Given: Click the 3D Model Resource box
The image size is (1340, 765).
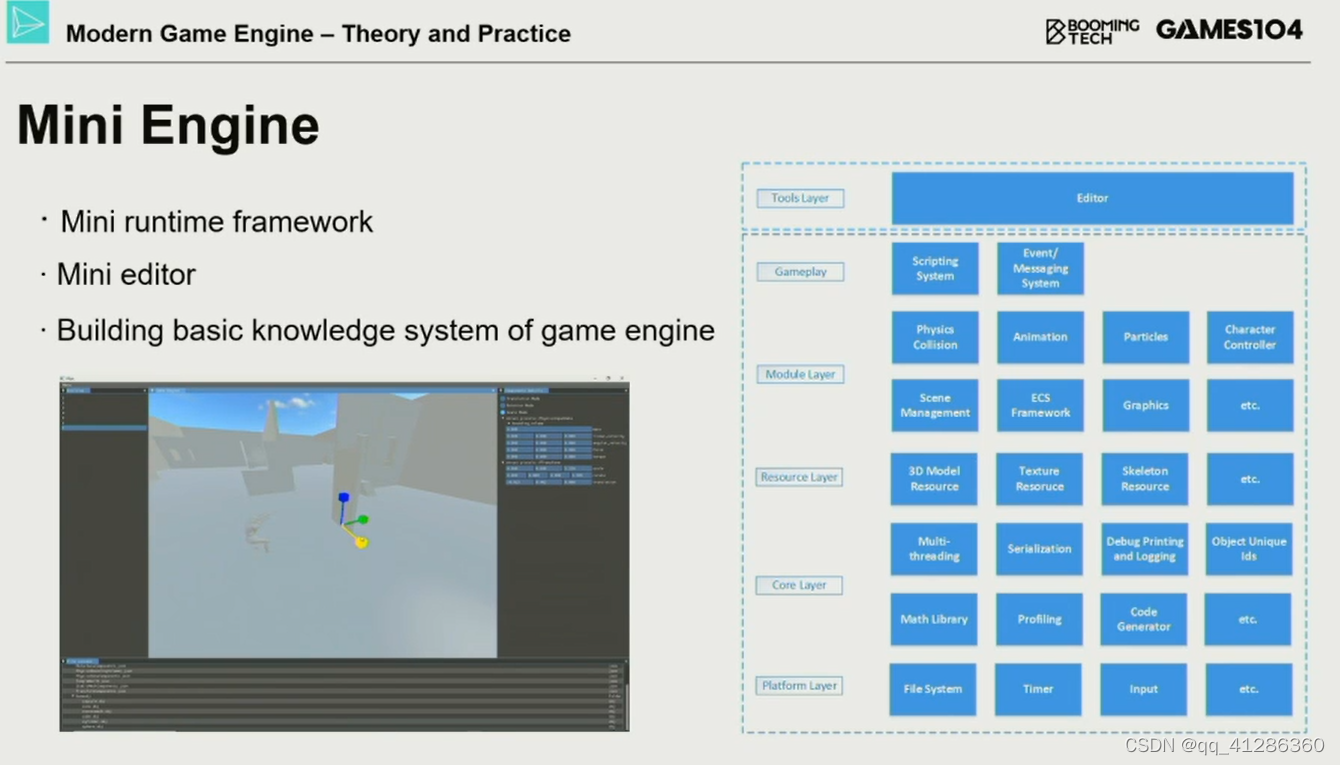Looking at the screenshot, I should point(934,478).
